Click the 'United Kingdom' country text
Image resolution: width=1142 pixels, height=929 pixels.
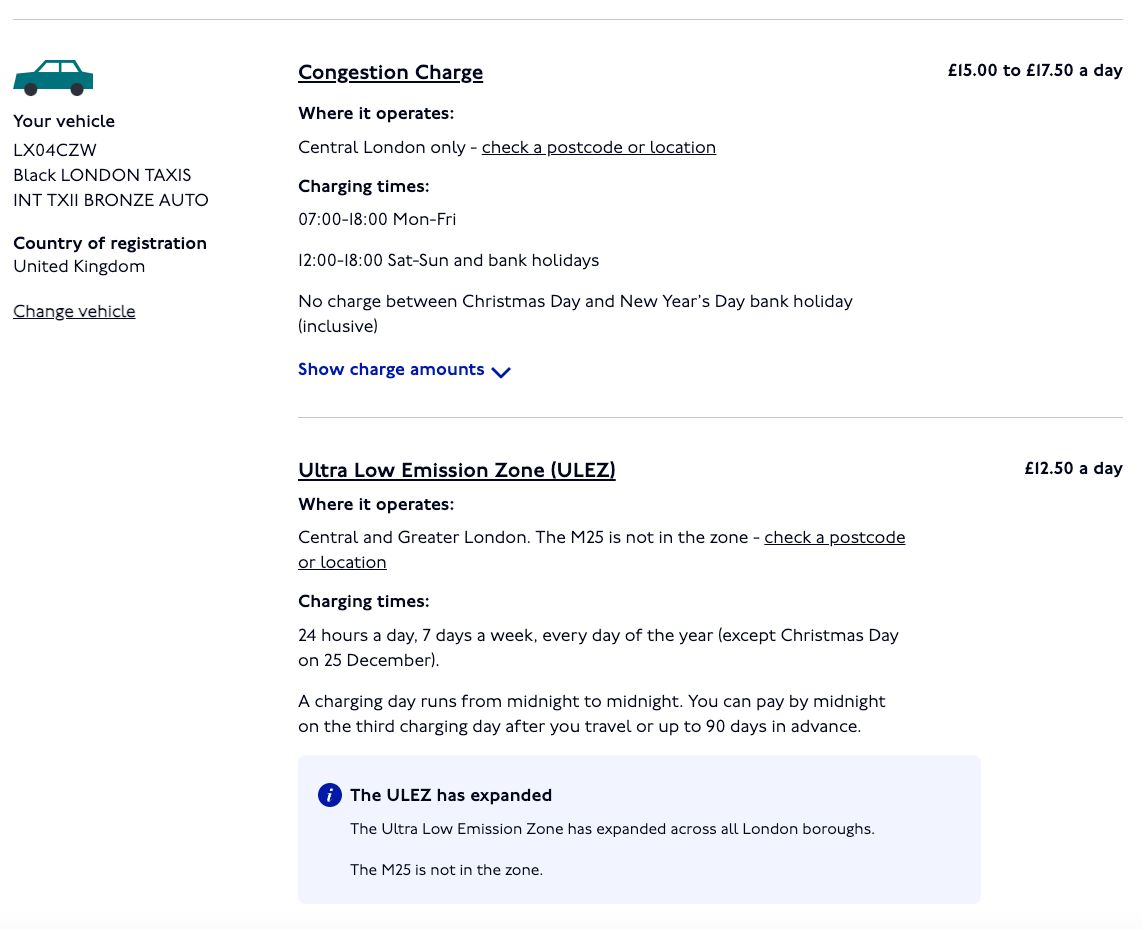79,266
